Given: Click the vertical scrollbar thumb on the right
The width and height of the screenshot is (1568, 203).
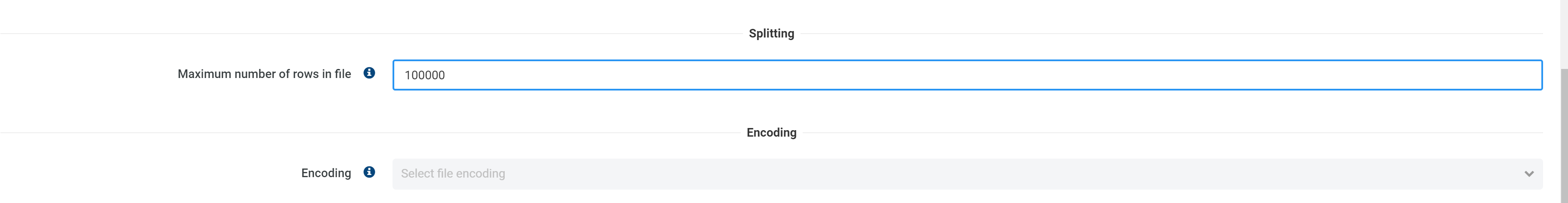Looking at the screenshot, I should (x=1564, y=134).
